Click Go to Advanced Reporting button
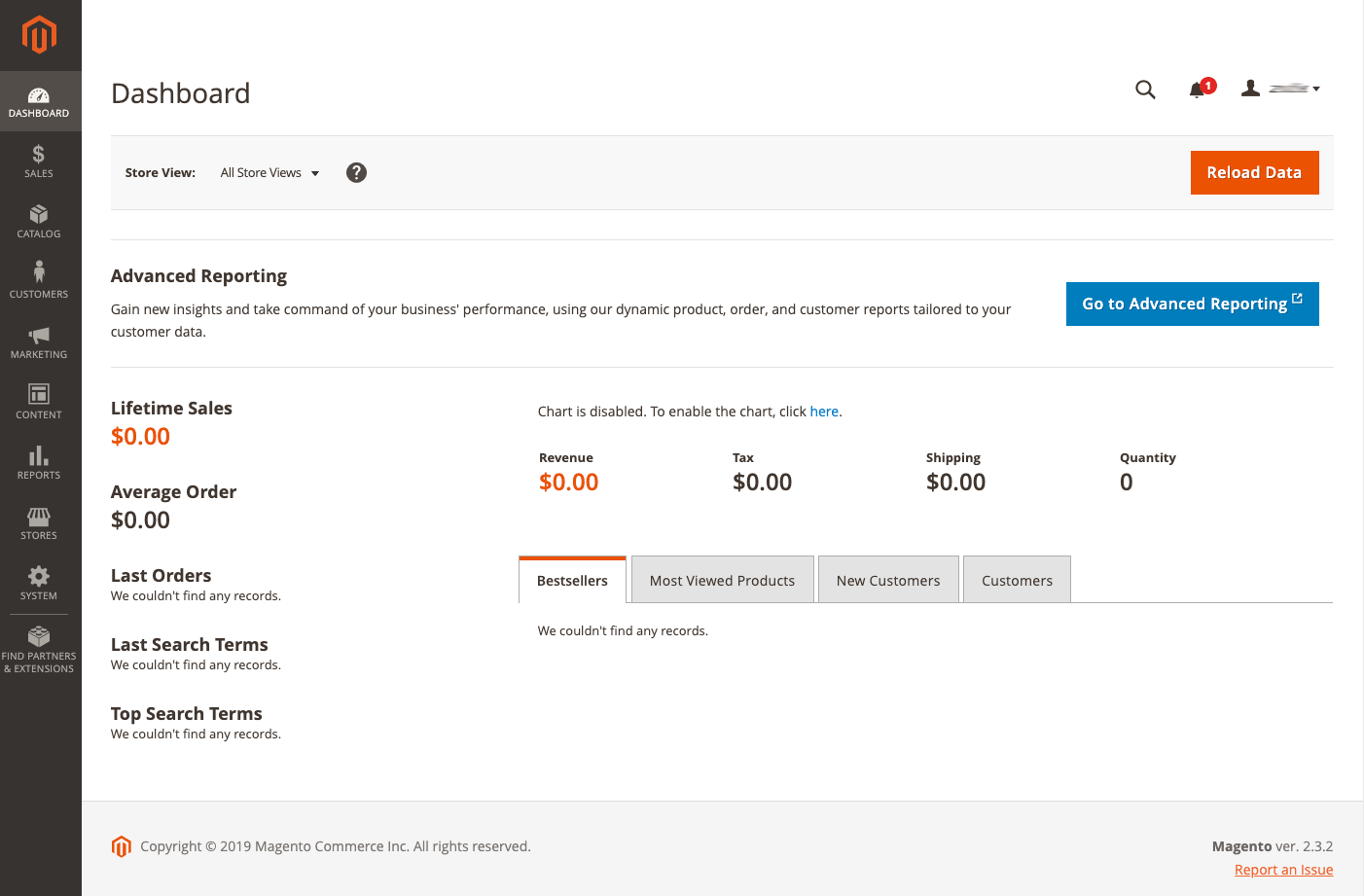Image resolution: width=1364 pixels, height=896 pixels. tap(1192, 304)
